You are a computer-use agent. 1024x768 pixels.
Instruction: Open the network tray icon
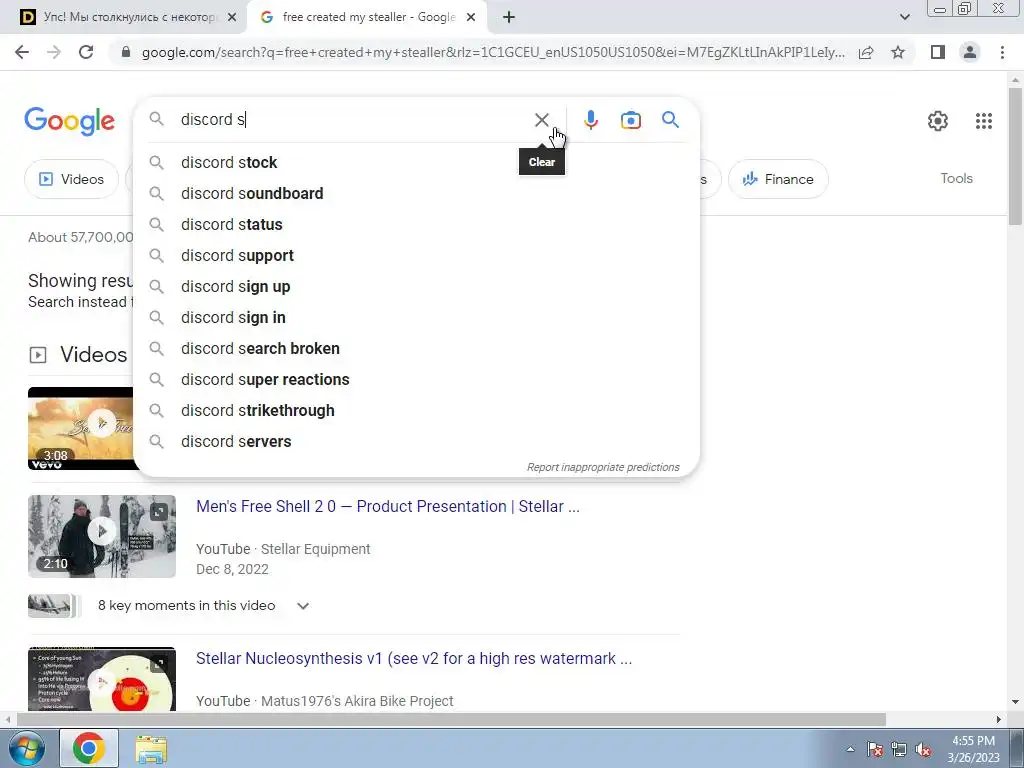tap(899, 749)
